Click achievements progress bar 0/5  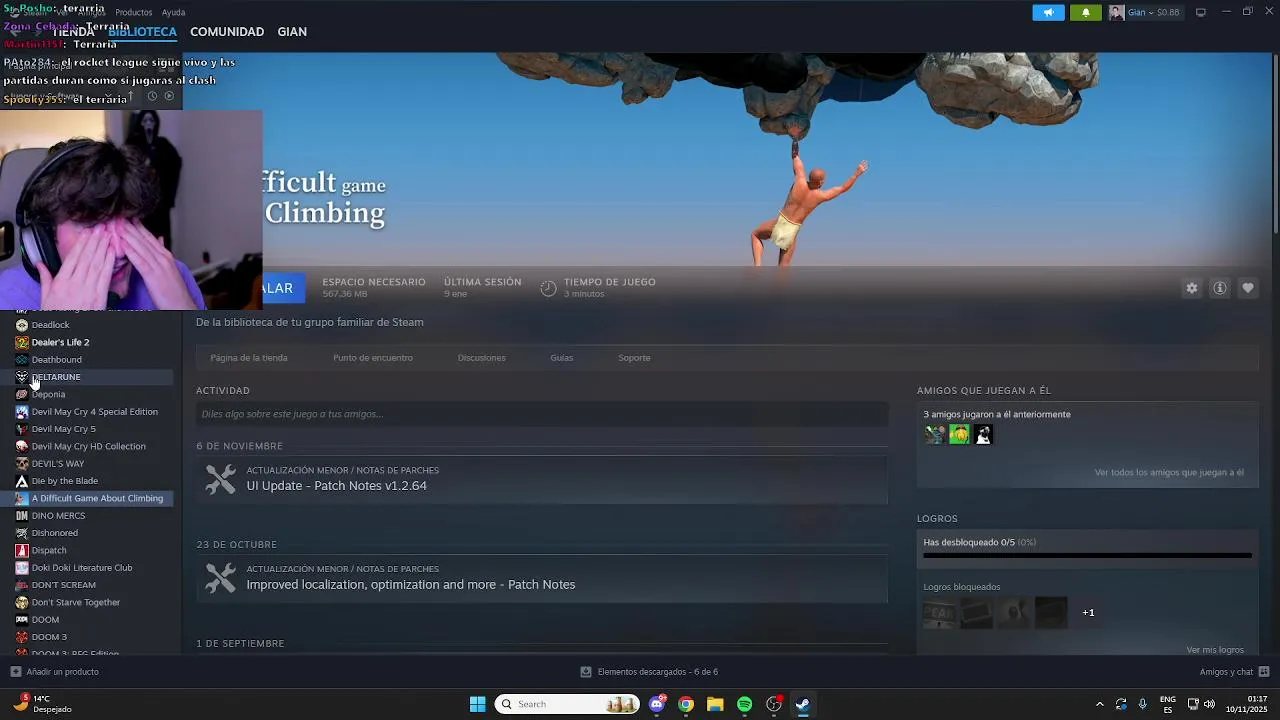[x=1087, y=555]
